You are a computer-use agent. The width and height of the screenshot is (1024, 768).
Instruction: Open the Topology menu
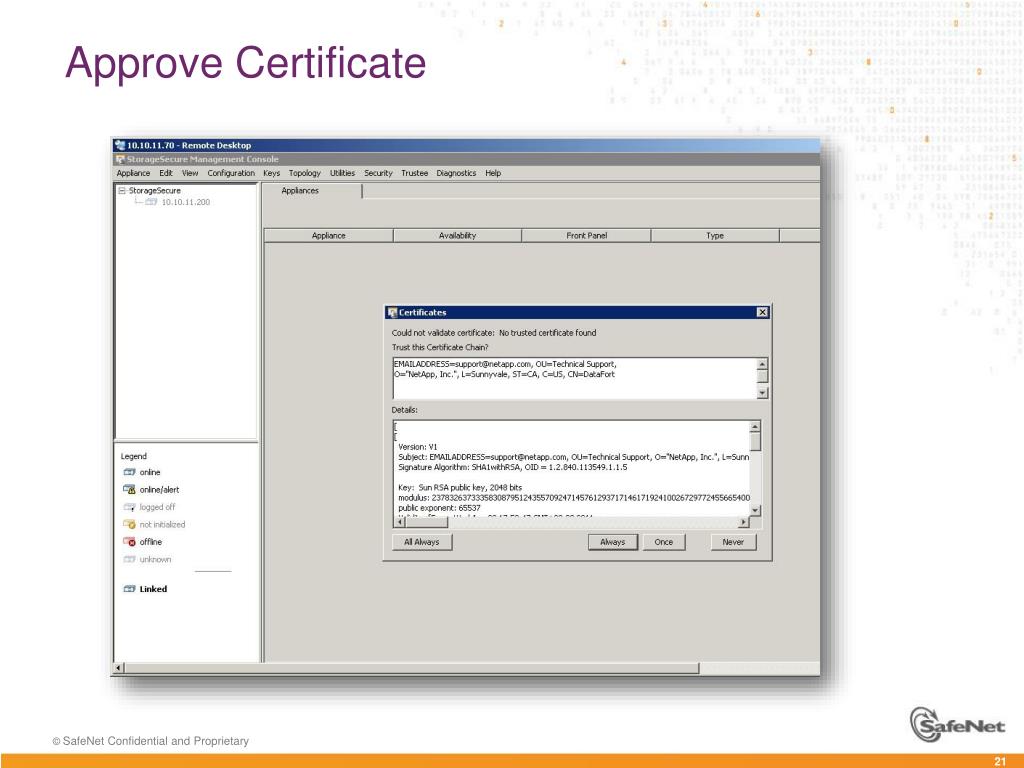click(305, 173)
